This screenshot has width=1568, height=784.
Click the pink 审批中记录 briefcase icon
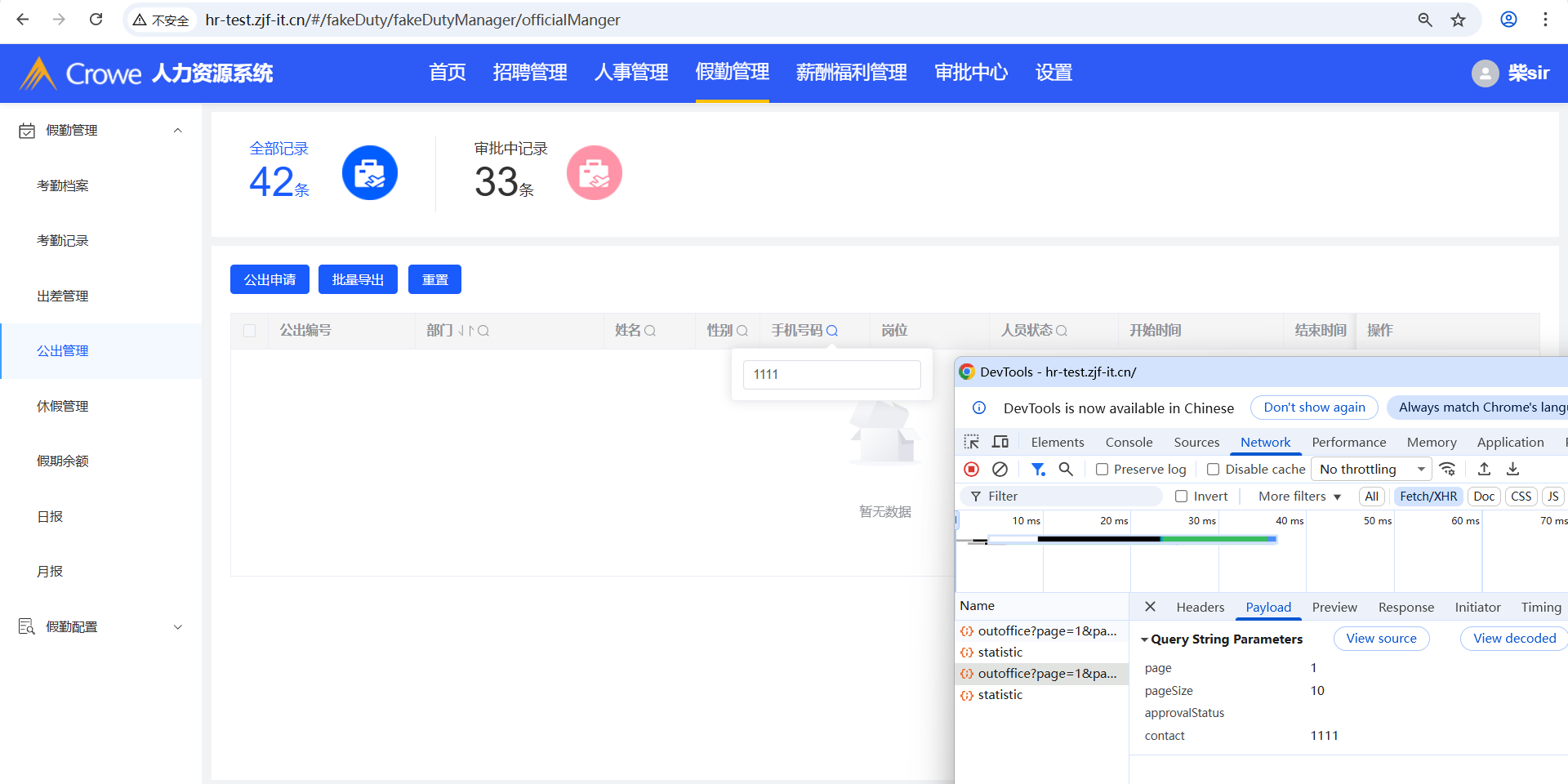[595, 172]
